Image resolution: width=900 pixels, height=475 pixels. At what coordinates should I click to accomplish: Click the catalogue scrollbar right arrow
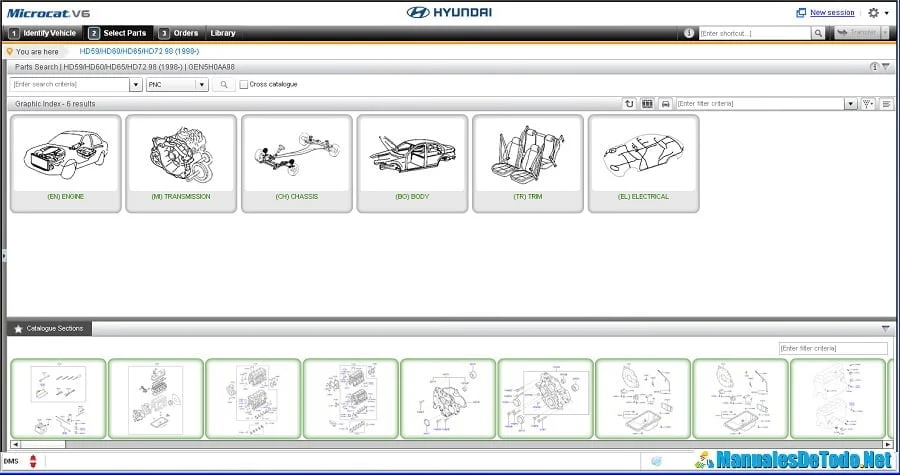[x=888, y=444]
